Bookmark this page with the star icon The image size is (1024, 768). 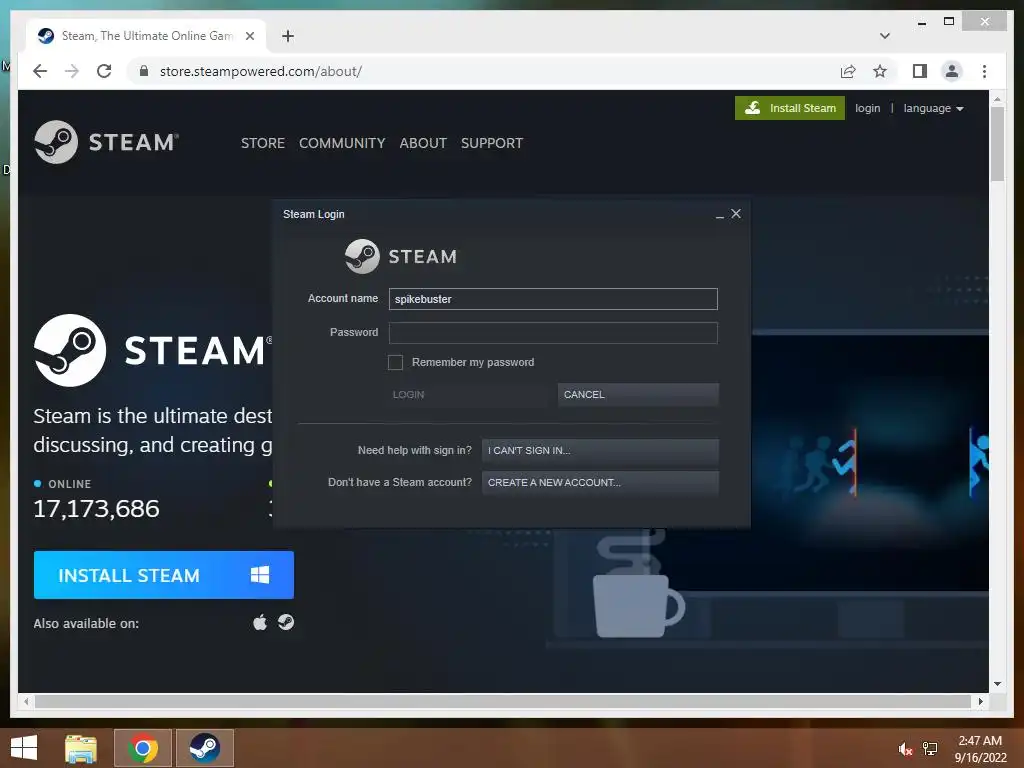(x=880, y=71)
